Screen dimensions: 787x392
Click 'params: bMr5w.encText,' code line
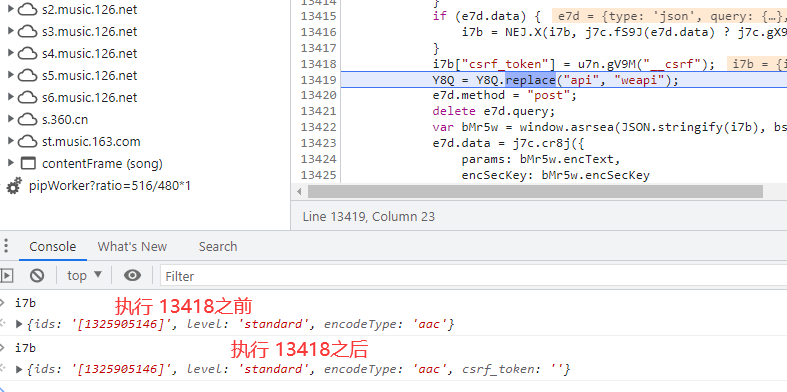541,159
